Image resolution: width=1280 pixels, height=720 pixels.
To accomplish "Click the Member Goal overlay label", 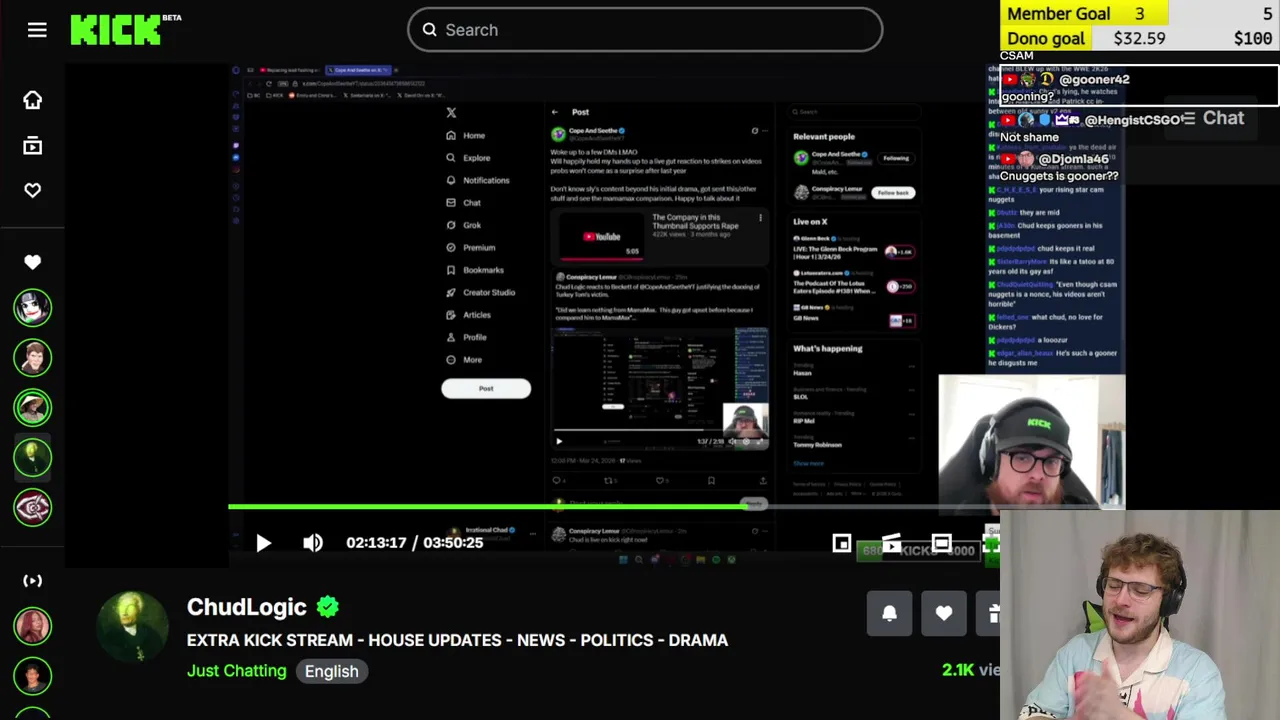I will [1059, 13].
